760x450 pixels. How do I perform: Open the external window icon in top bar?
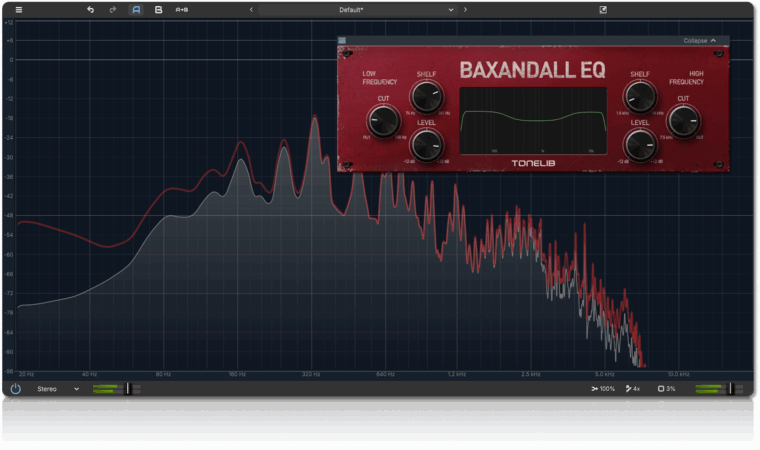(603, 9)
